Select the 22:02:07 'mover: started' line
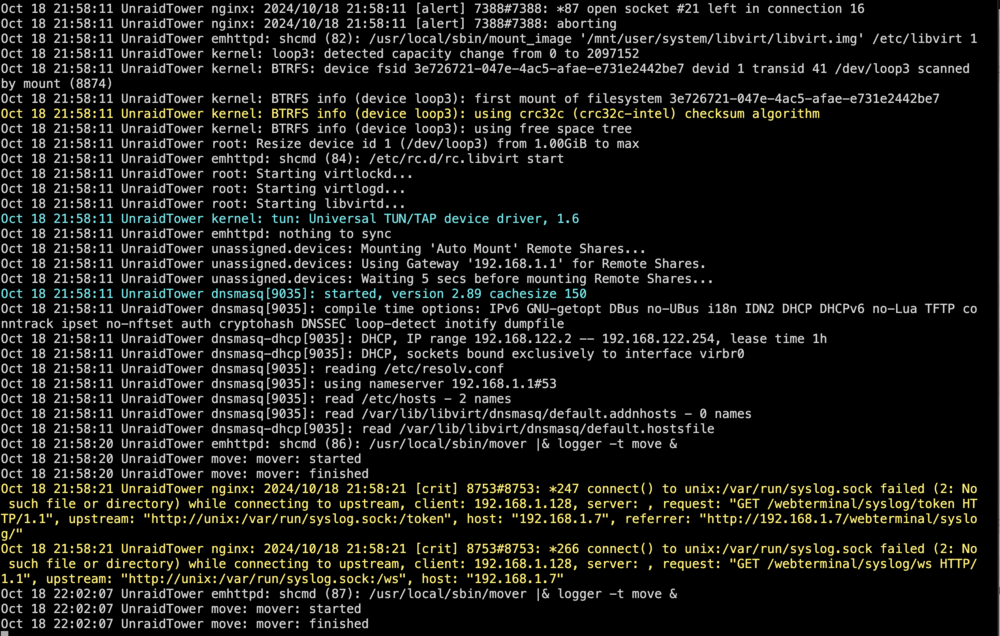The image size is (1000, 636). (180, 609)
